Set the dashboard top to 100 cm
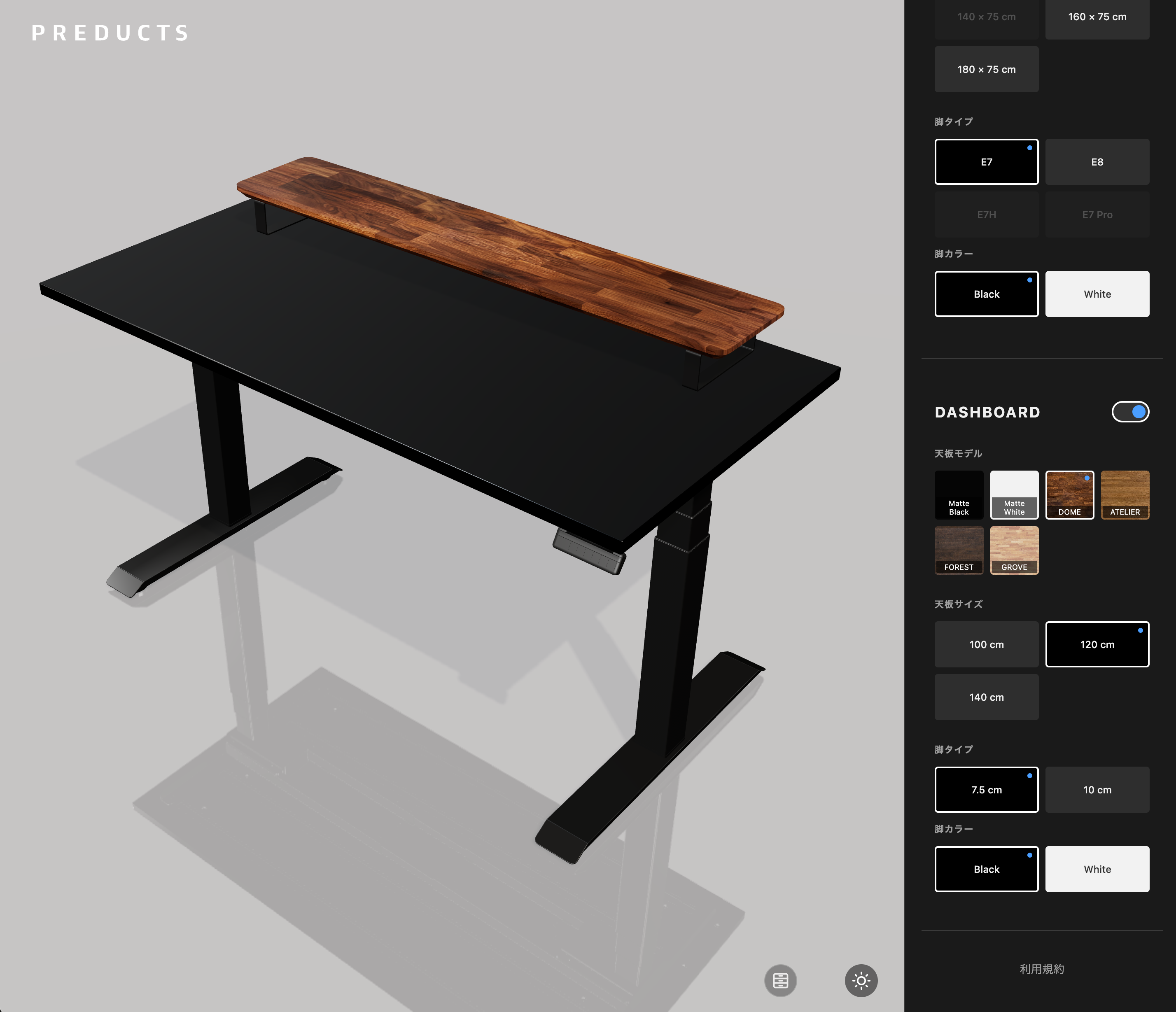This screenshot has width=1176, height=1012. (x=986, y=644)
